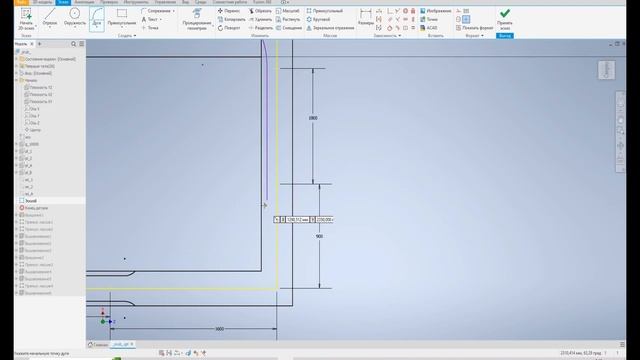Click the Размеры dimension tool
This screenshot has height=360, width=640.
365,18
